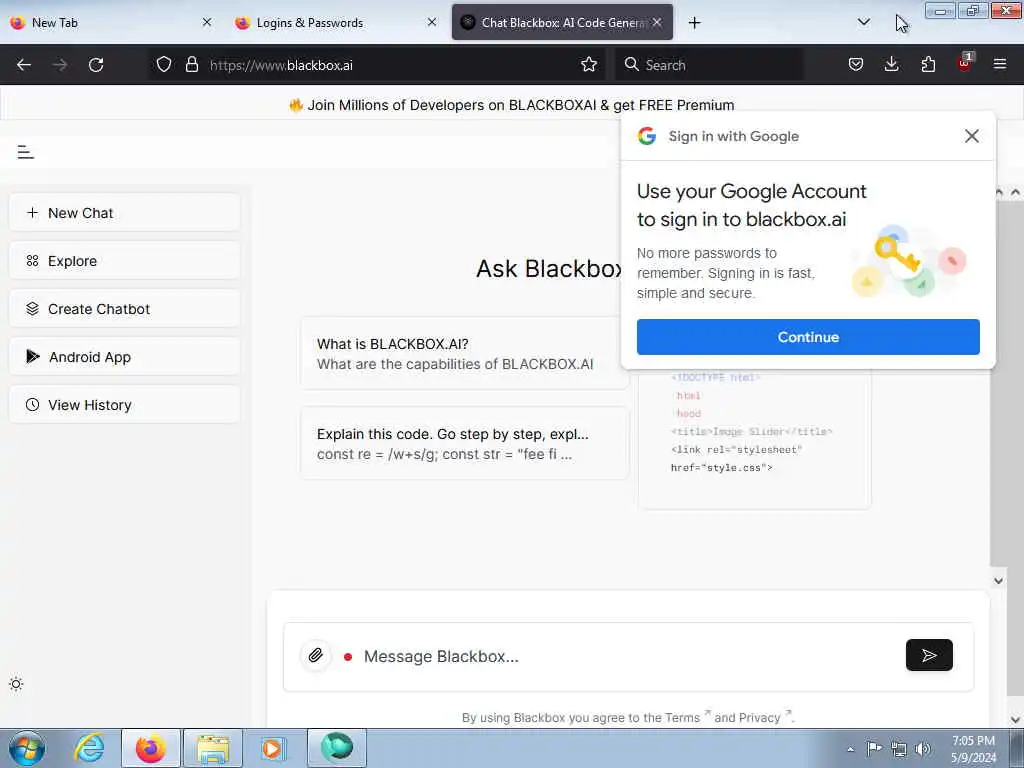Show hidden tray icons arrow
Image resolution: width=1024 pixels, height=768 pixels.
[850, 749]
